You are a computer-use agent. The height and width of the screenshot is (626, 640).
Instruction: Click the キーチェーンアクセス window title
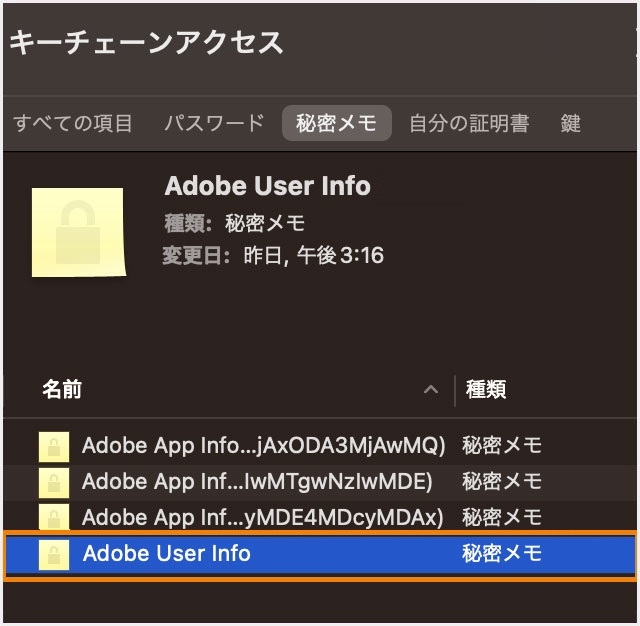pos(146,42)
